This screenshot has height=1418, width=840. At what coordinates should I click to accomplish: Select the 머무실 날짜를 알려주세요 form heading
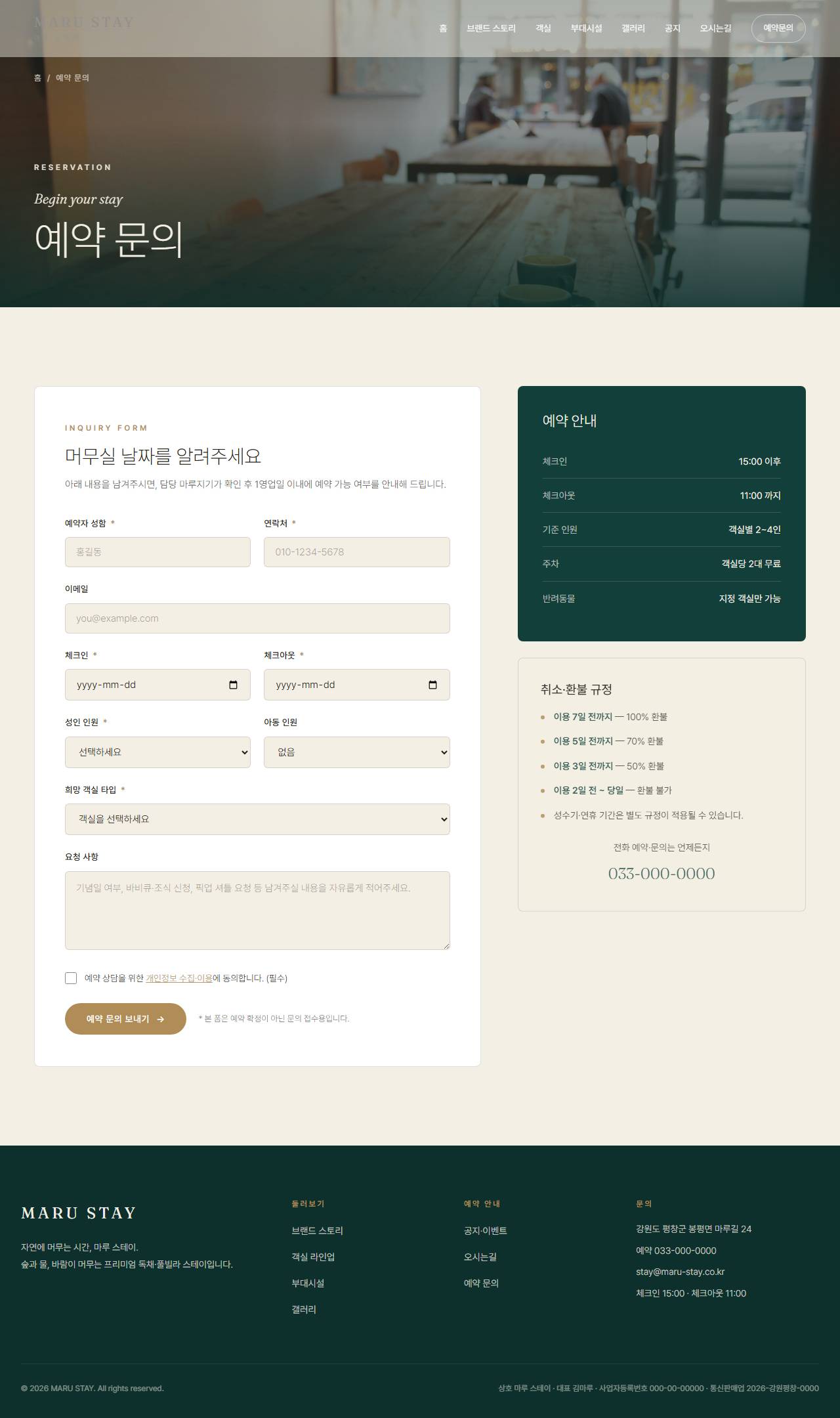(x=163, y=456)
